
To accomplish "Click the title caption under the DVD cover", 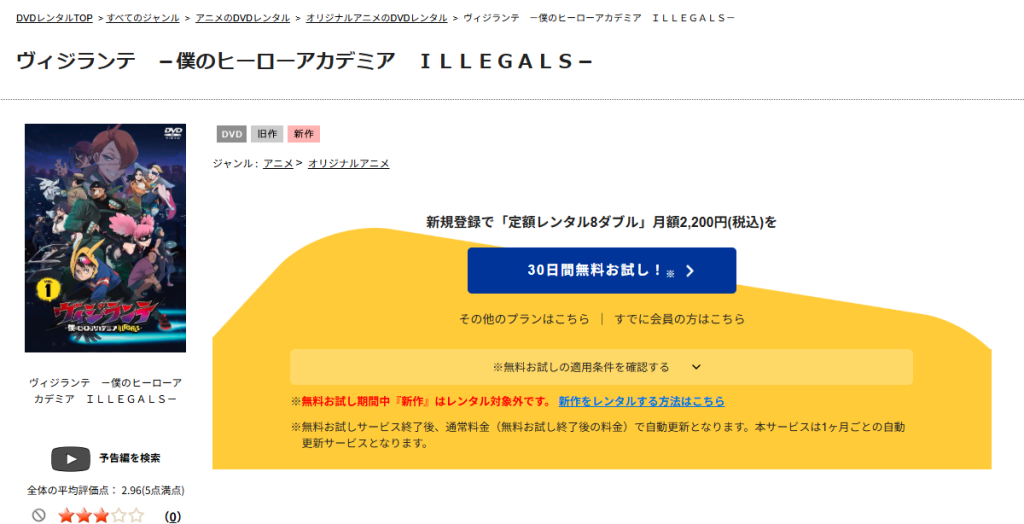I will 105,391.
